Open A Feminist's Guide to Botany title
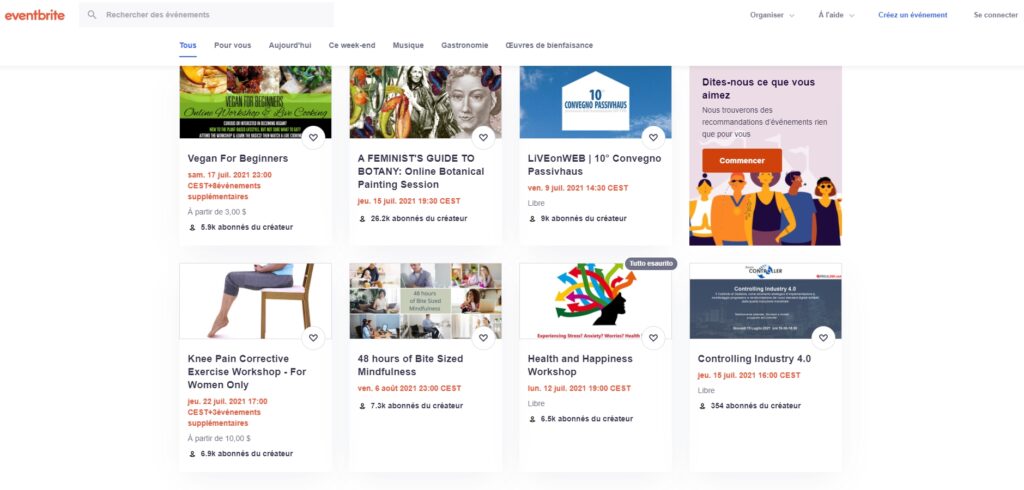1024x490 pixels. tap(421, 171)
